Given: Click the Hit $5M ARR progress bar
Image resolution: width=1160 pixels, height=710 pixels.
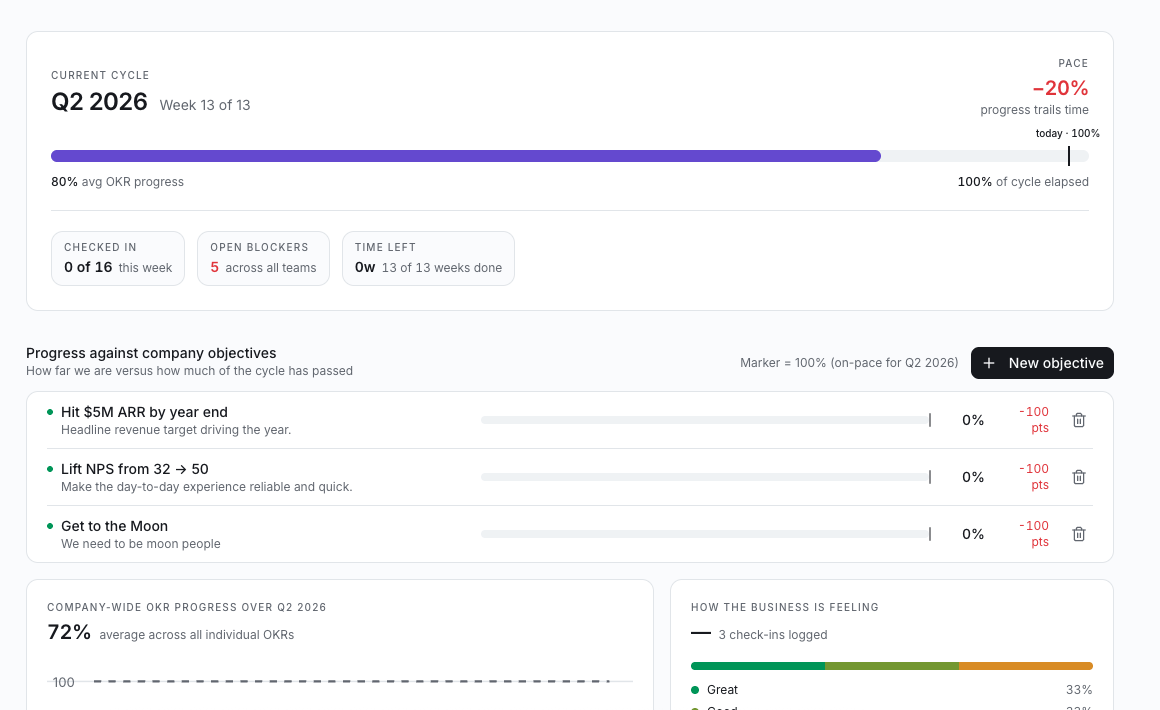Looking at the screenshot, I should [x=706, y=420].
